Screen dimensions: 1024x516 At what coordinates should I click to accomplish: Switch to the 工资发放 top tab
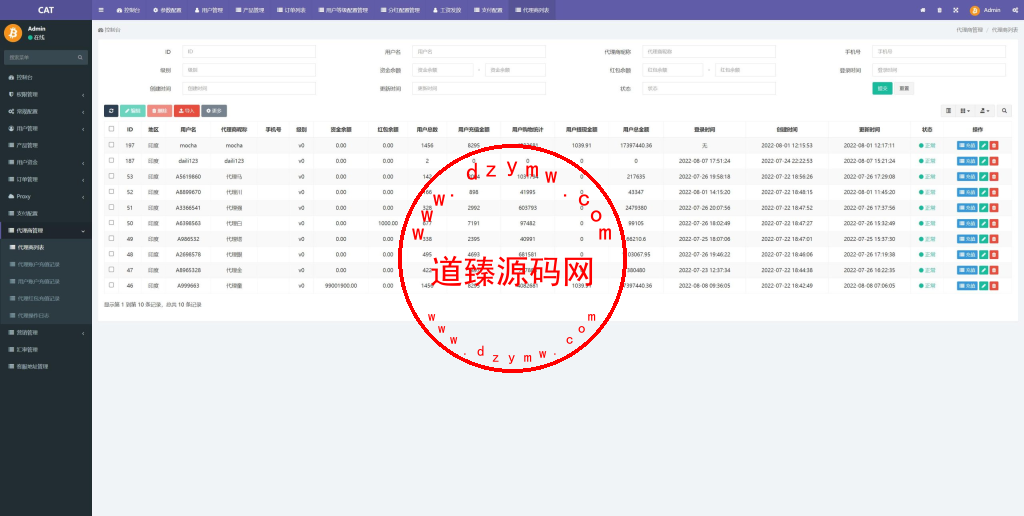point(447,10)
